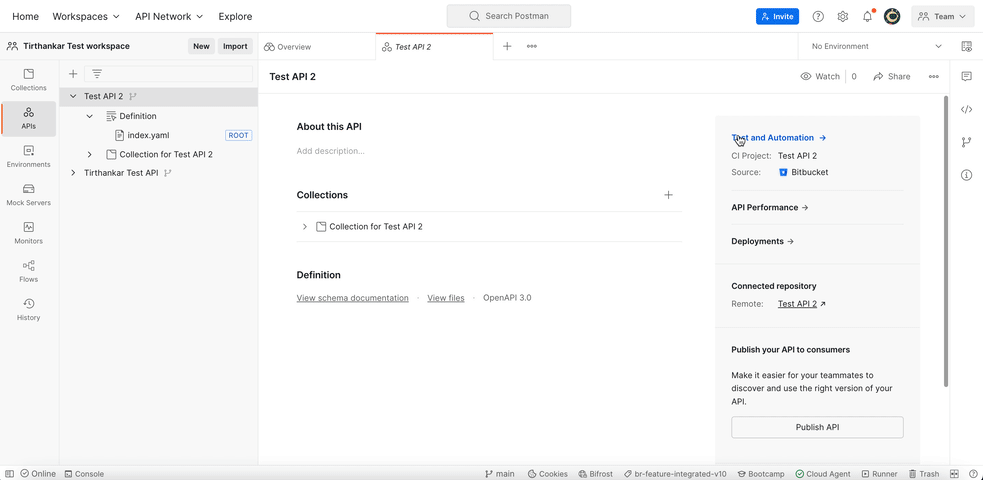Image resolution: width=983 pixels, height=480 pixels.
Task: Click the sidebar filter input field
Action: pos(169,74)
